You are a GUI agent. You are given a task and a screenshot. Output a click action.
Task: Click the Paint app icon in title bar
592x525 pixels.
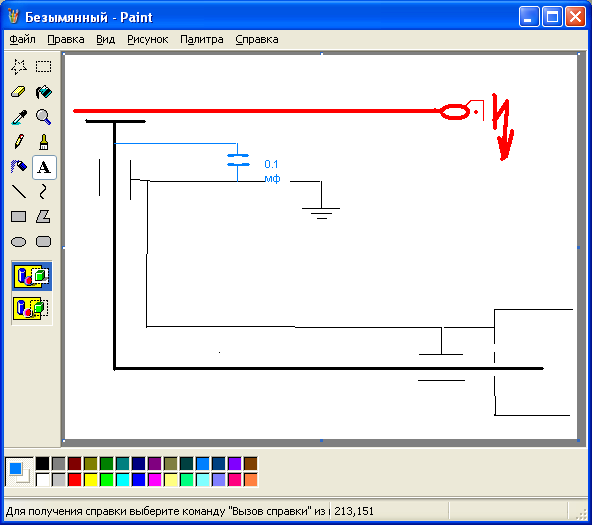pyautogui.click(x=13, y=17)
